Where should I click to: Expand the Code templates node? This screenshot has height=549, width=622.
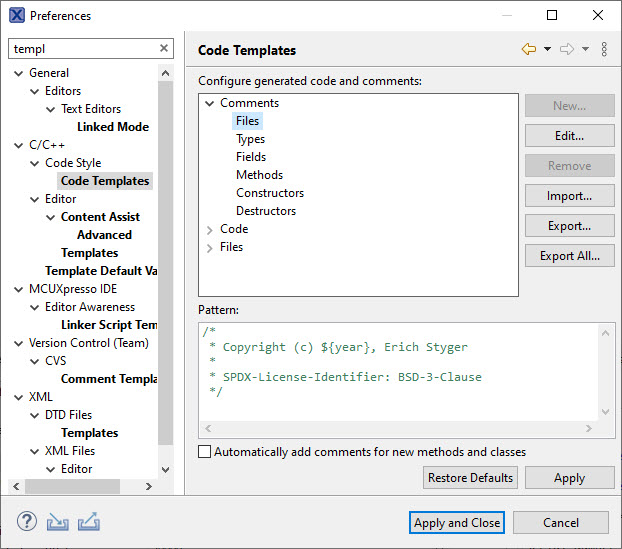209,229
